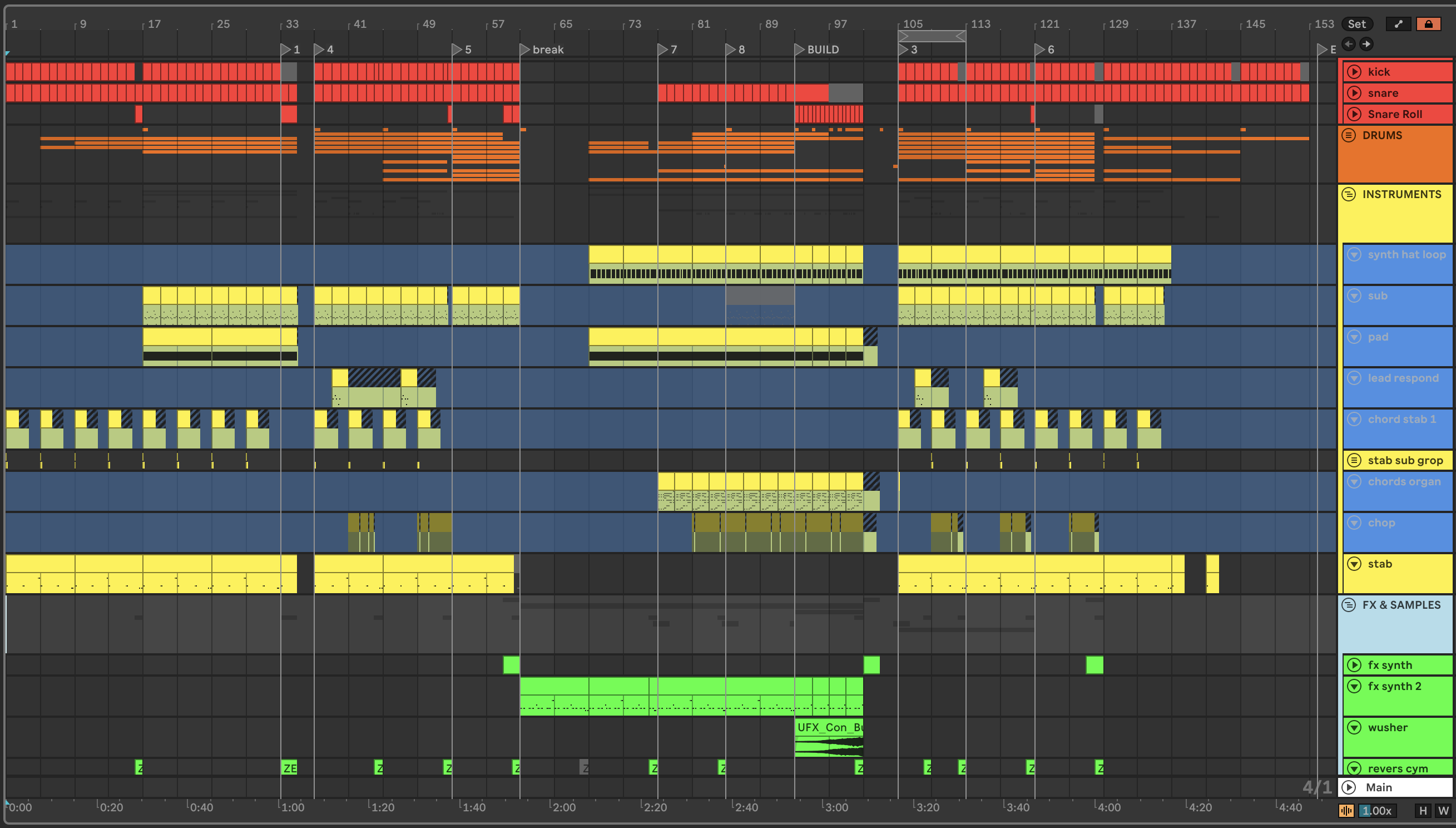Toggle the orange waveform button
The height and width of the screenshot is (828, 1456).
1346,810
